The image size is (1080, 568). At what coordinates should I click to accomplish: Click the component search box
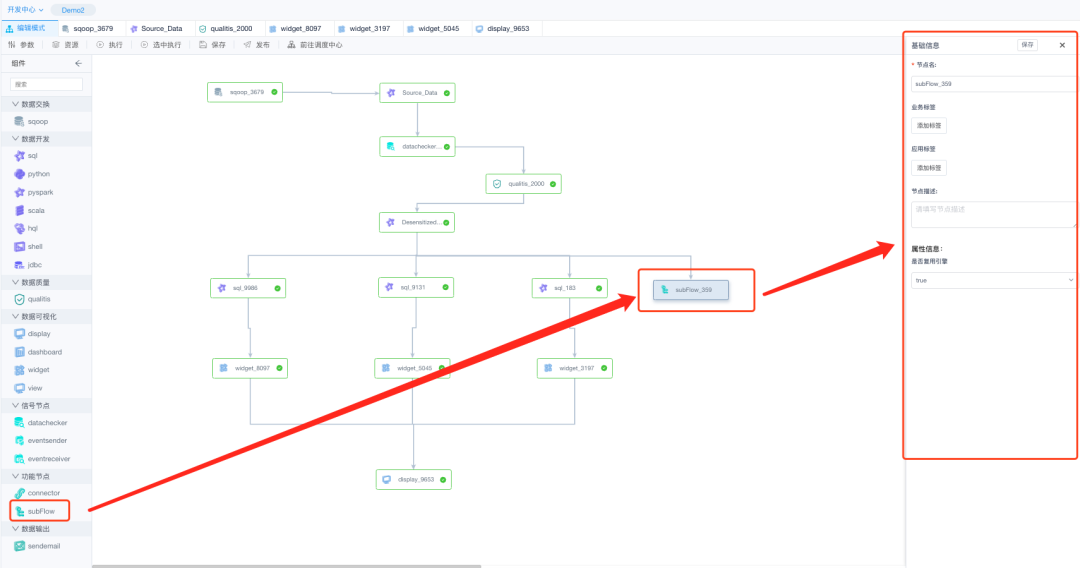coord(46,84)
